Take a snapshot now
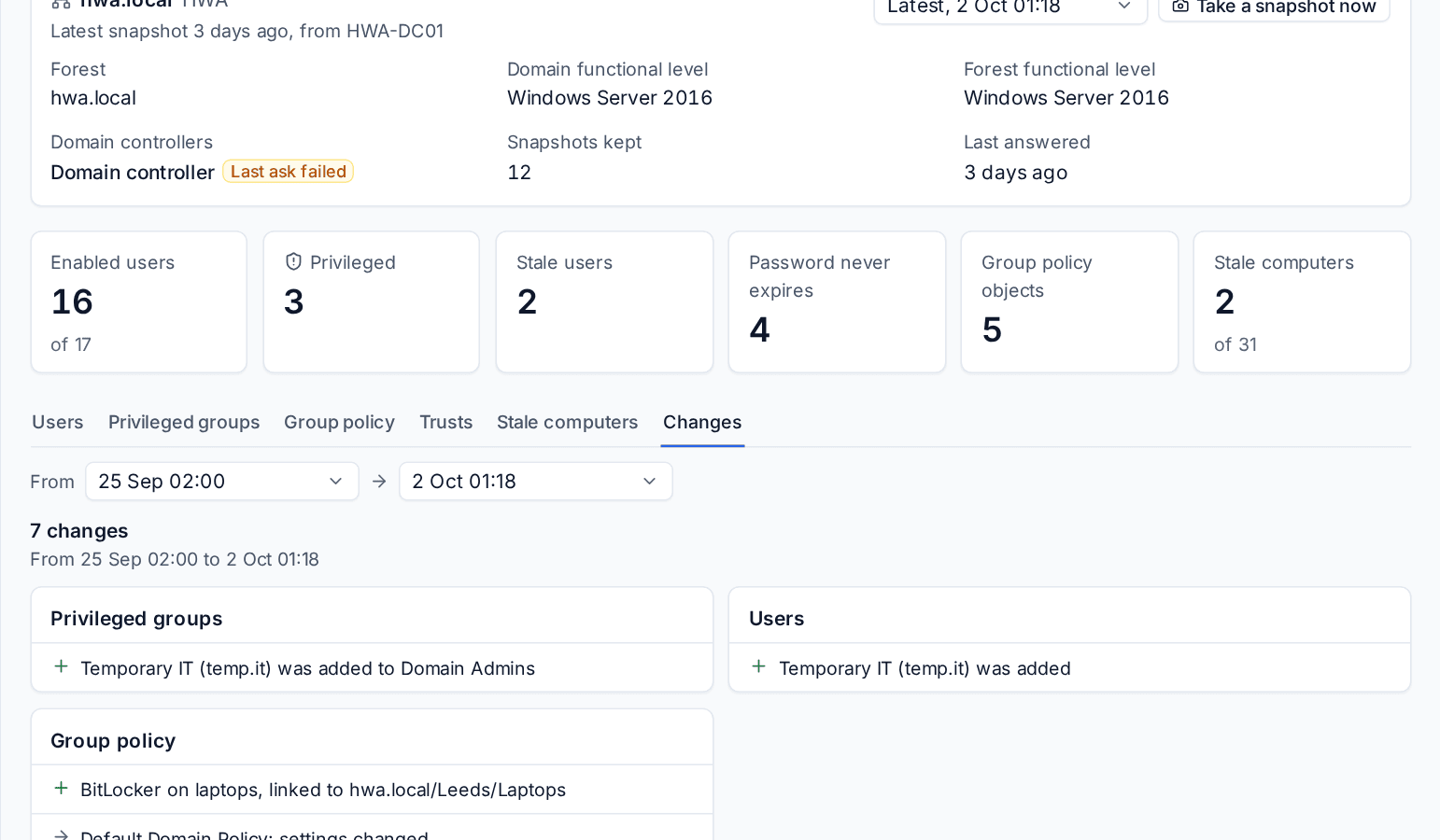The height and width of the screenshot is (840, 1440). 1275,7
